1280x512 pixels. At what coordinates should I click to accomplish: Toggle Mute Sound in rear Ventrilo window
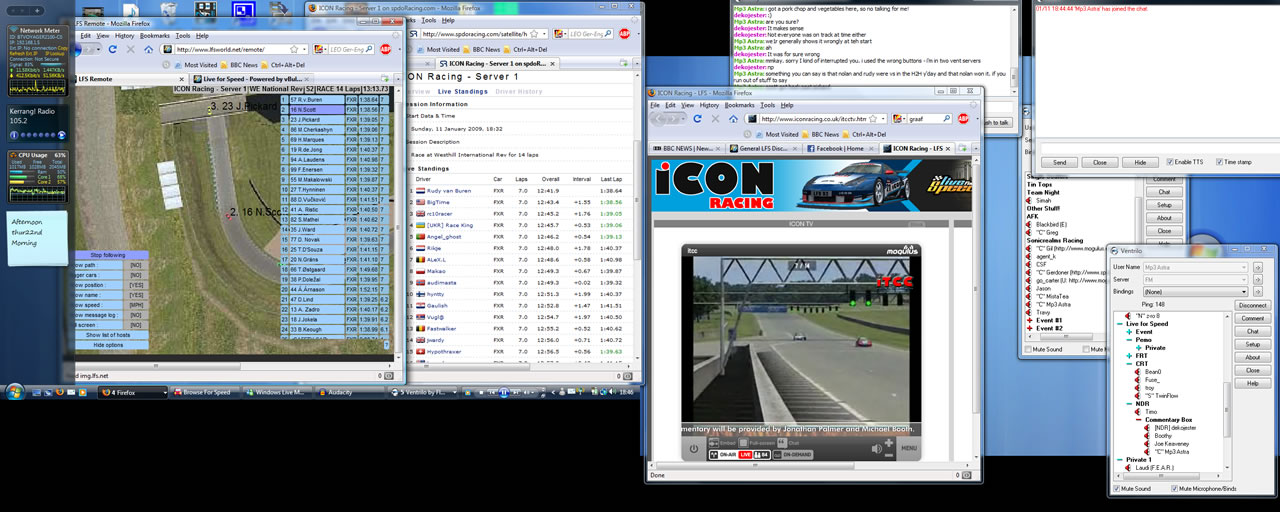coord(1028,349)
